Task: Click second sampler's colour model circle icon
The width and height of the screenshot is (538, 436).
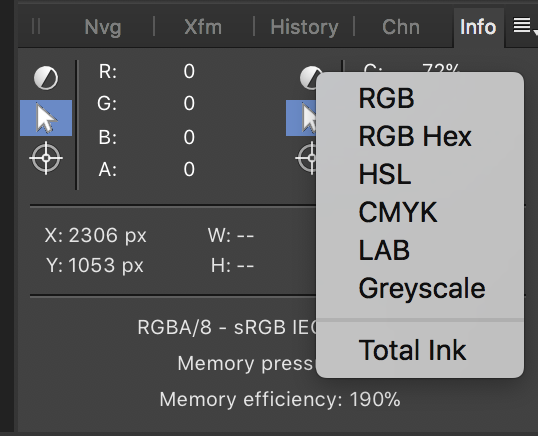Action: 308,78
